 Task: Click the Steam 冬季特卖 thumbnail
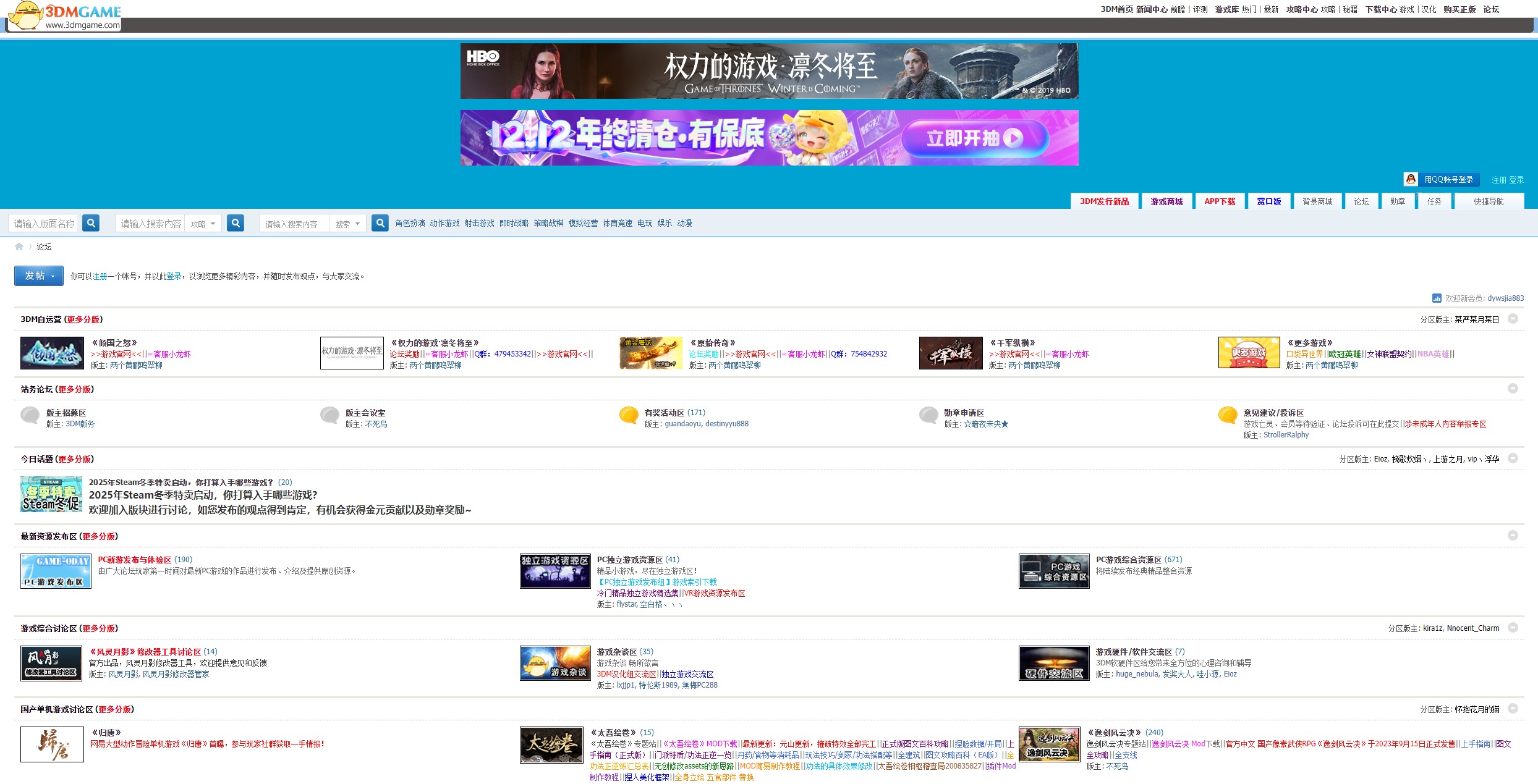coord(51,494)
